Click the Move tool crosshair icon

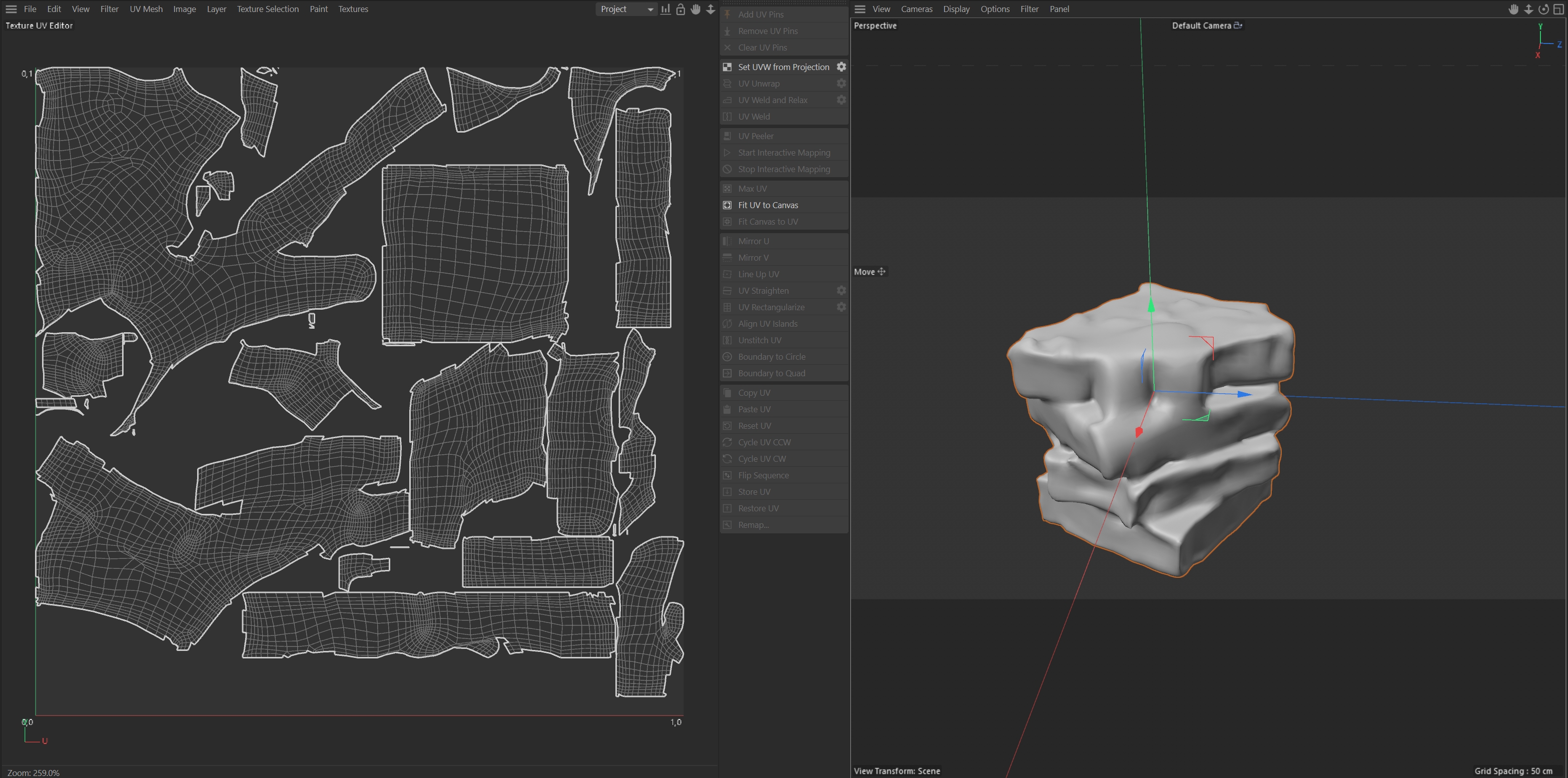[882, 272]
